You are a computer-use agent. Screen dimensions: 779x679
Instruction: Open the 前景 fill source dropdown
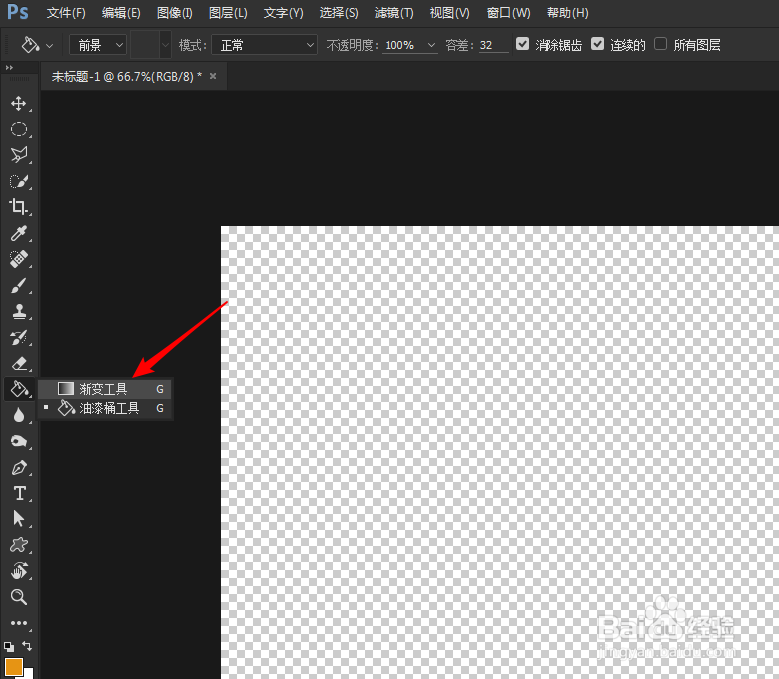pyautogui.click(x=98, y=45)
